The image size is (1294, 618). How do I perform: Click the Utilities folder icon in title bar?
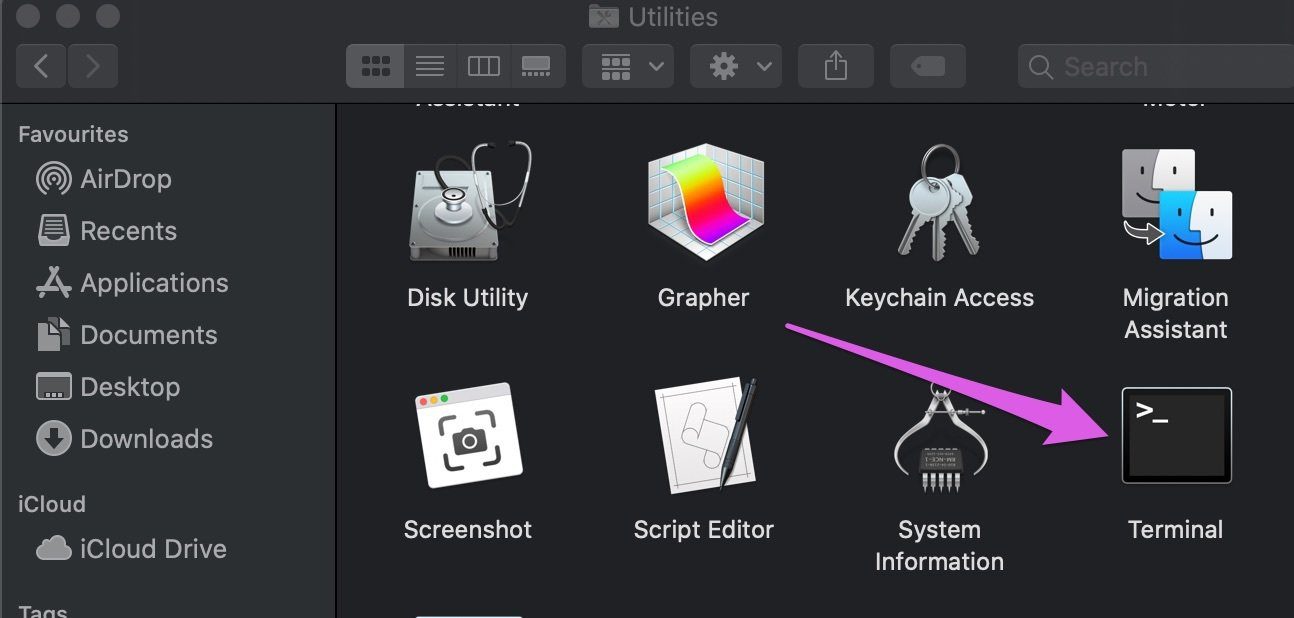(x=603, y=15)
